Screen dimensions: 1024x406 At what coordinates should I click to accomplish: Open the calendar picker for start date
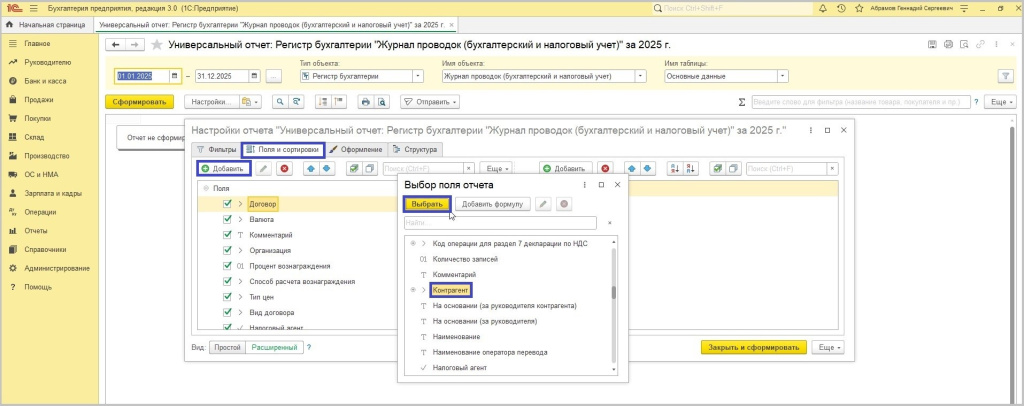point(175,76)
